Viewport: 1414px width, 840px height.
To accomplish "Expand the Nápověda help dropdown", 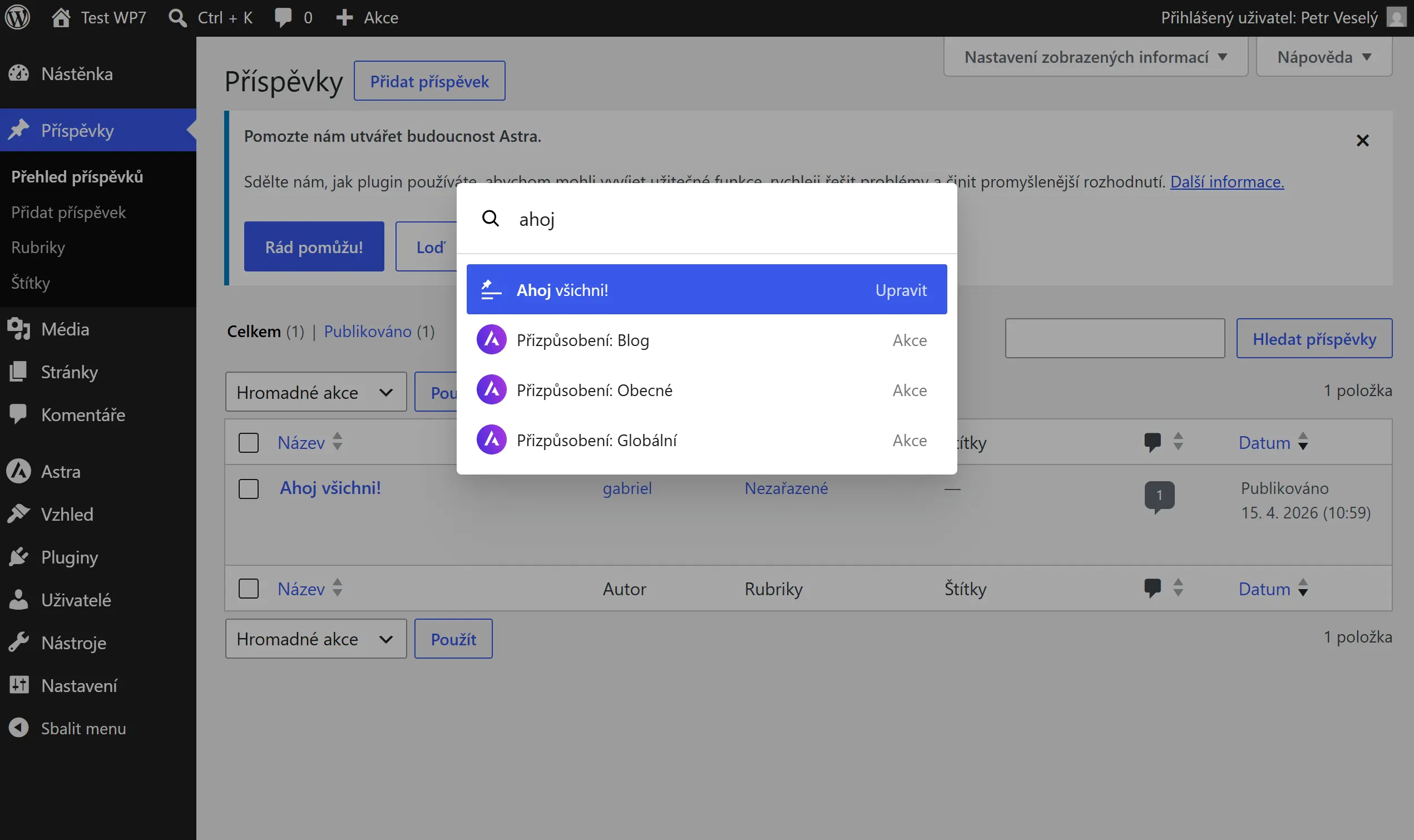I will (1323, 57).
